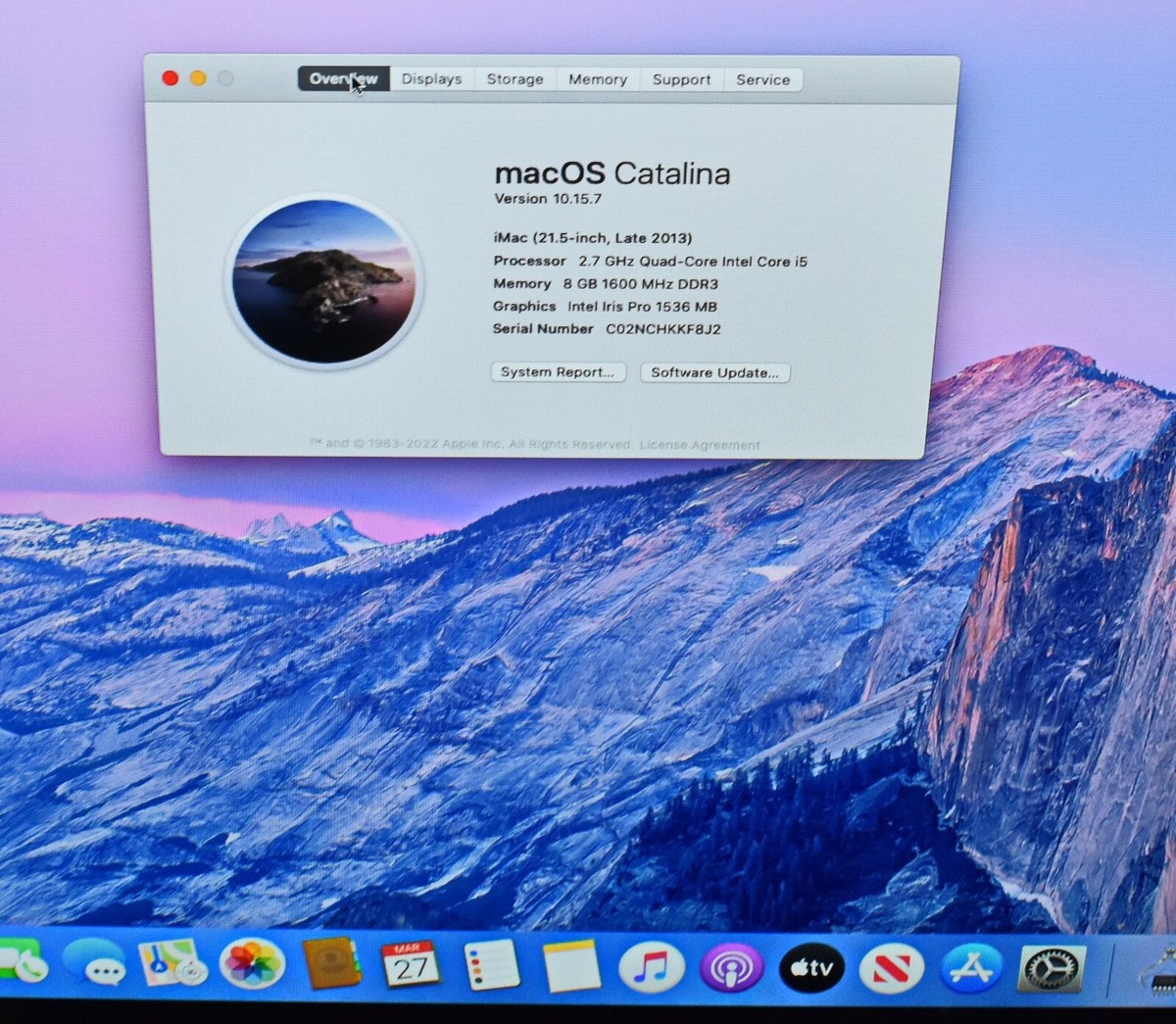Image resolution: width=1176 pixels, height=1024 pixels.
Task: Open System Preferences from the Dock
Action: point(1052,969)
